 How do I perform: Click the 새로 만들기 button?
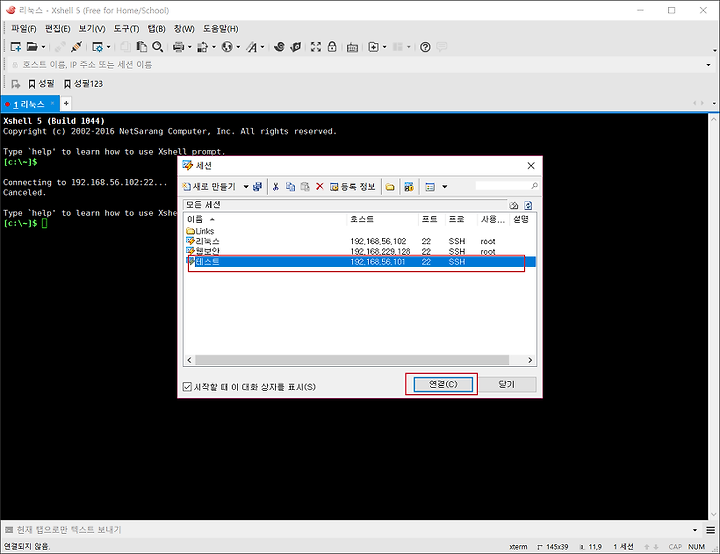(x=209, y=187)
